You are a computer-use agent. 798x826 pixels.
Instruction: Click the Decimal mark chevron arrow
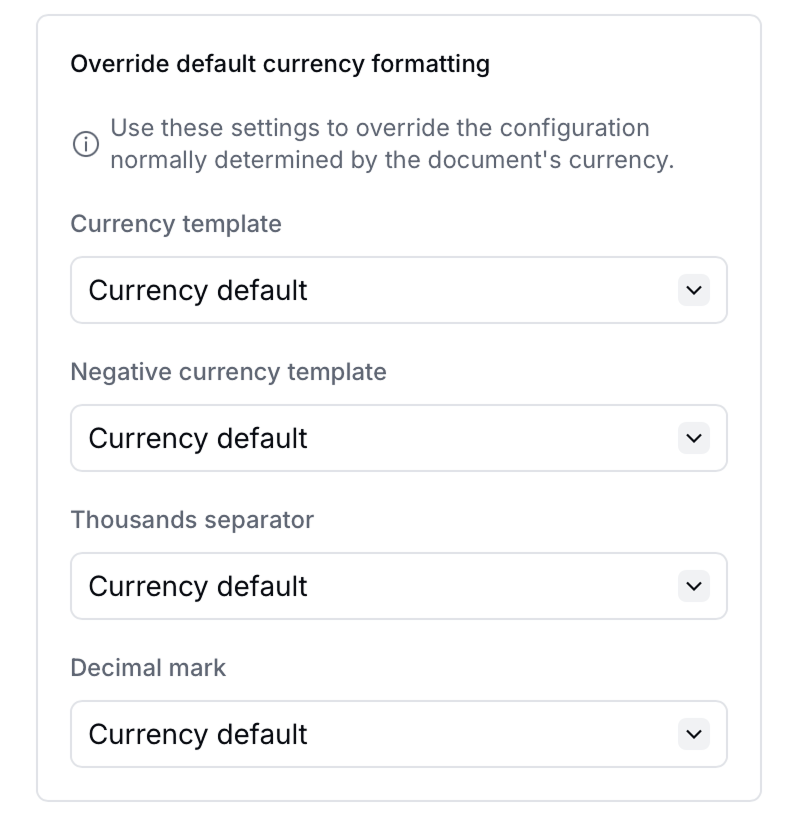[694, 734]
